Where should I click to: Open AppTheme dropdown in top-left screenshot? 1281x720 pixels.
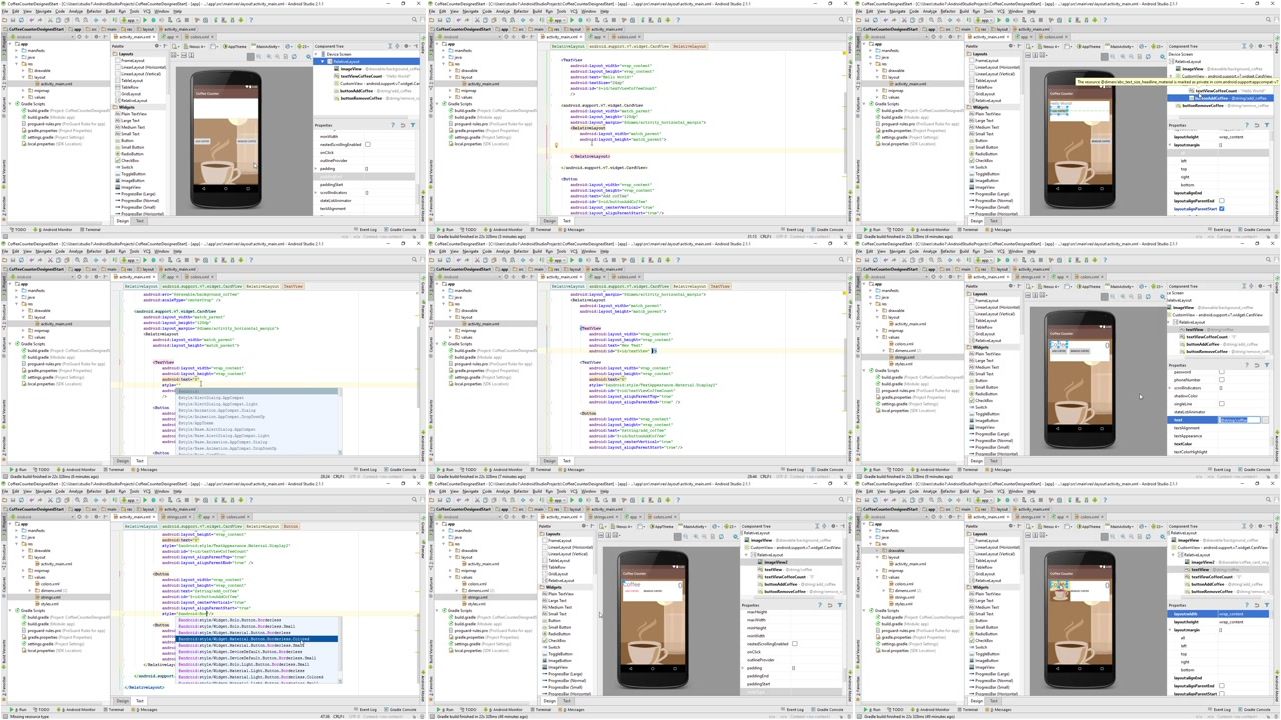pyautogui.click(x=235, y=46)
